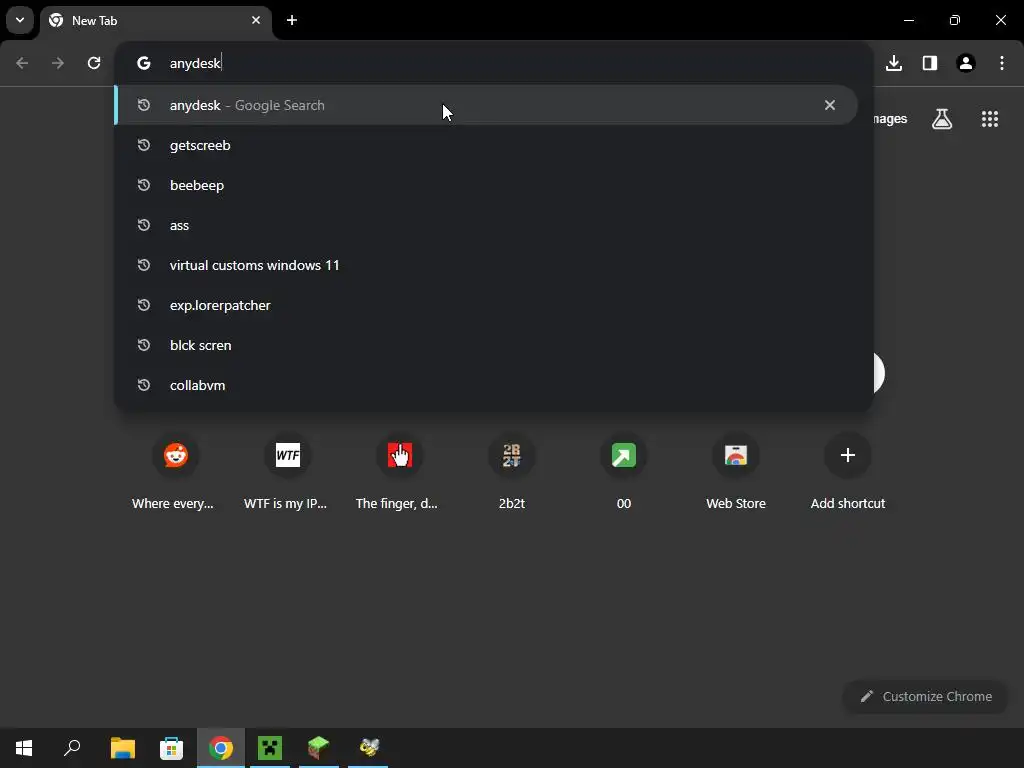Viewport: 1024px width, 768px height.
Task: Open the tab search dropdown arrow
Action: [20, 20]
